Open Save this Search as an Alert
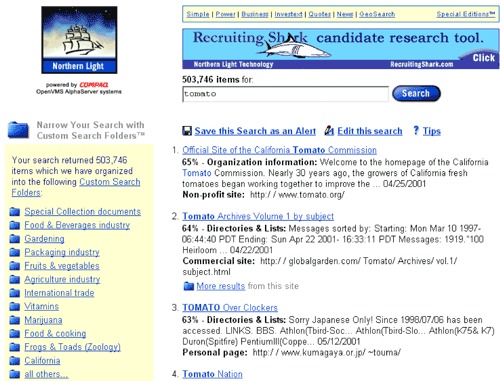 click(255, 131)
